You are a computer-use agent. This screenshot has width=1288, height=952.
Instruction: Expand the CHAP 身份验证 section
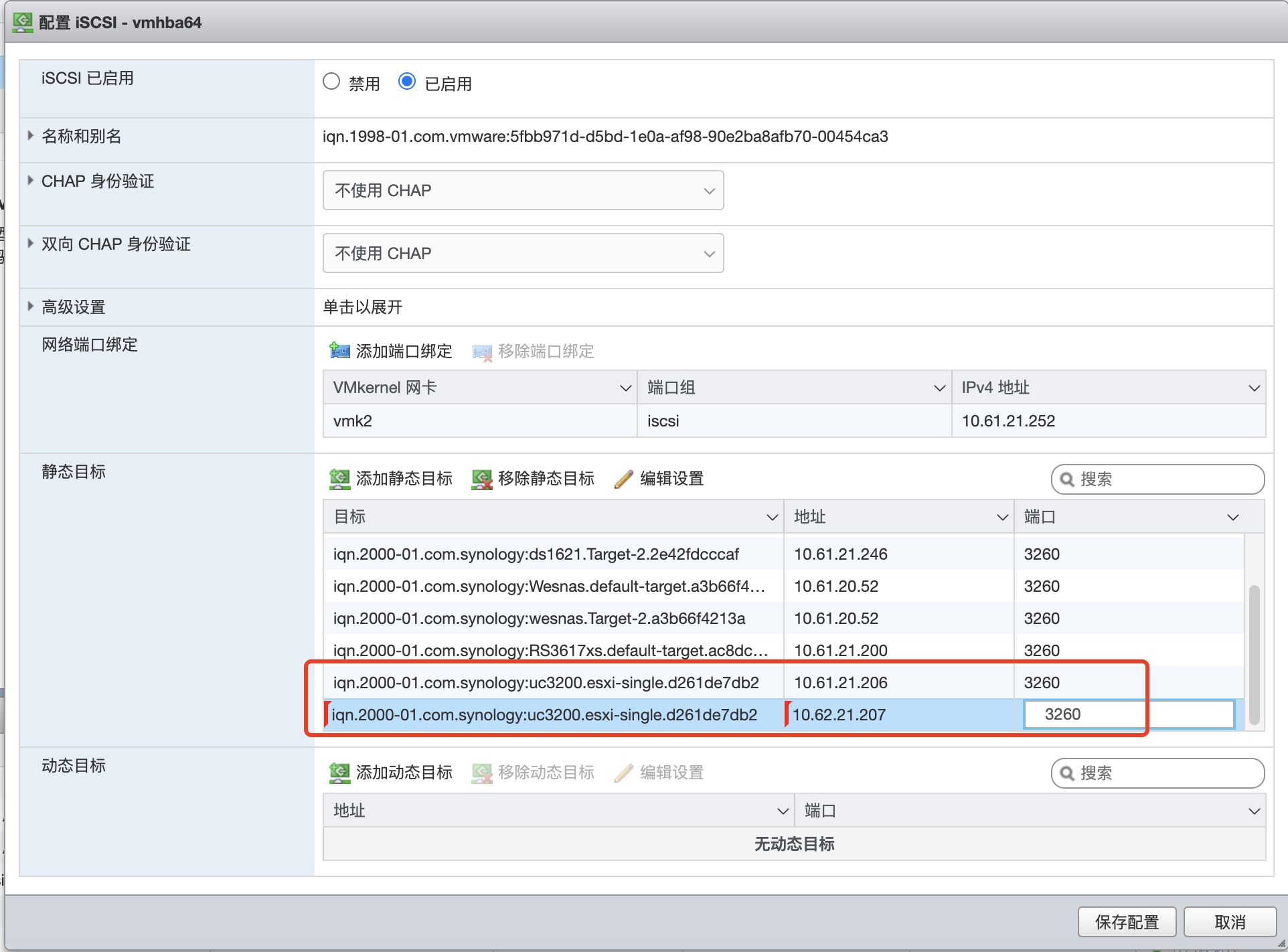click(x=30, y=180)
